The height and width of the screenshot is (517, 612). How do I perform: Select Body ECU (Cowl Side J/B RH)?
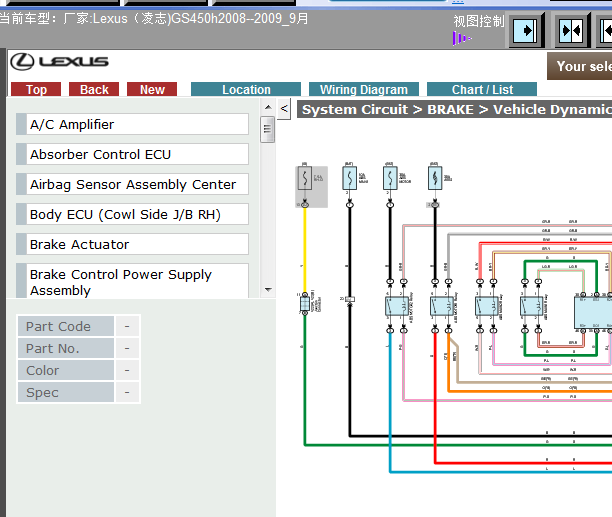tap(132, 214)
